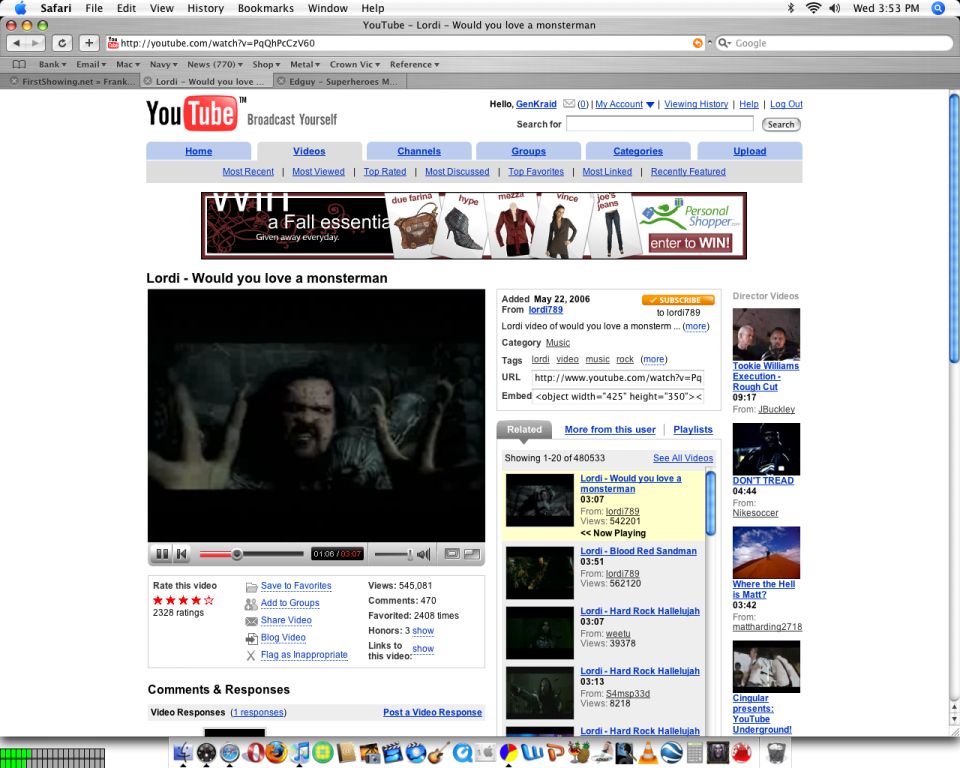This screenshot has width=960, height=768.
Task: Expand the My Account dropdown arrow
Action: click(x=650, y=105)
